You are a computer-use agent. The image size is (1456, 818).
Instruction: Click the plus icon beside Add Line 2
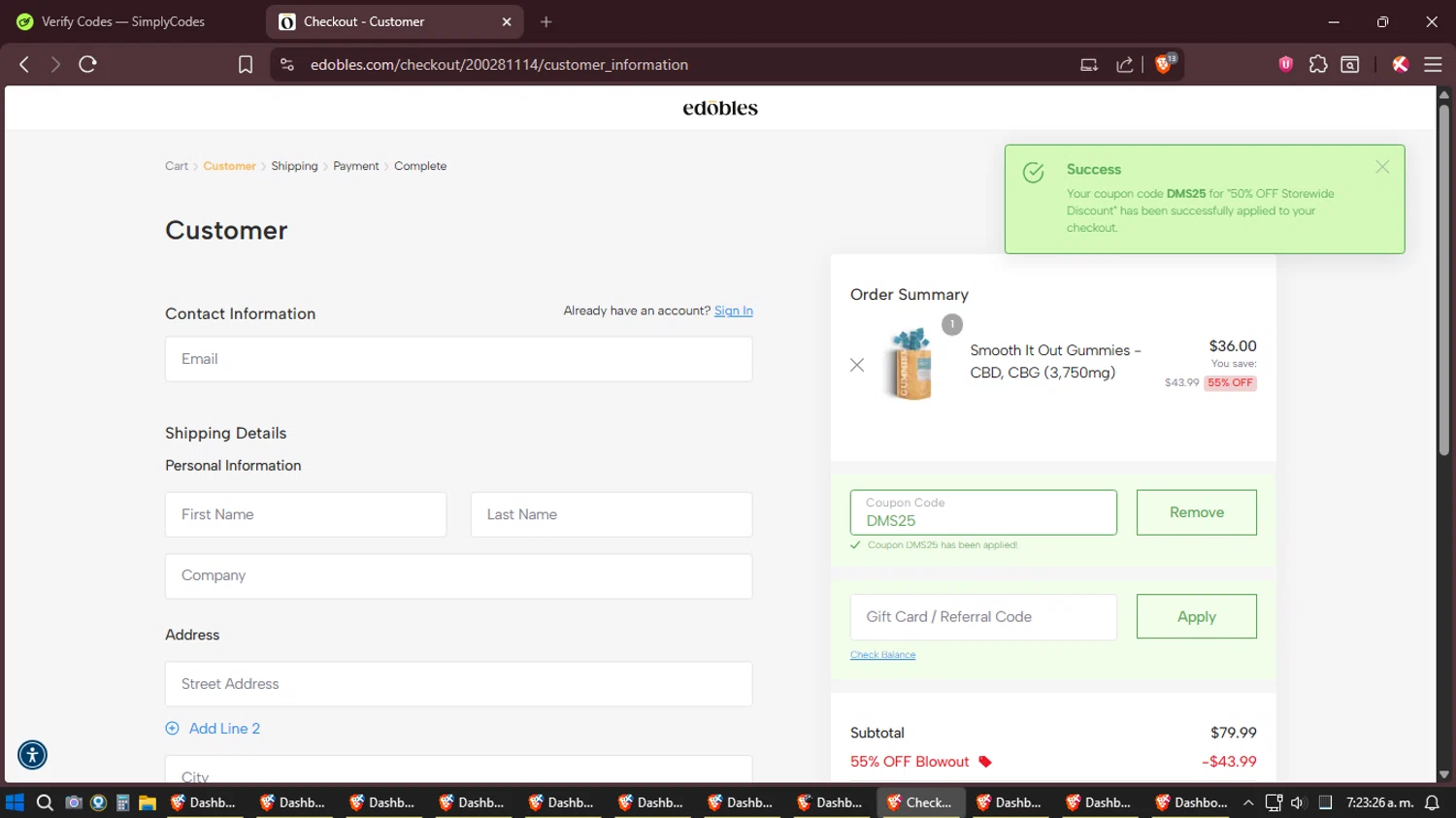pyautogui.click(x=173, y=729)
